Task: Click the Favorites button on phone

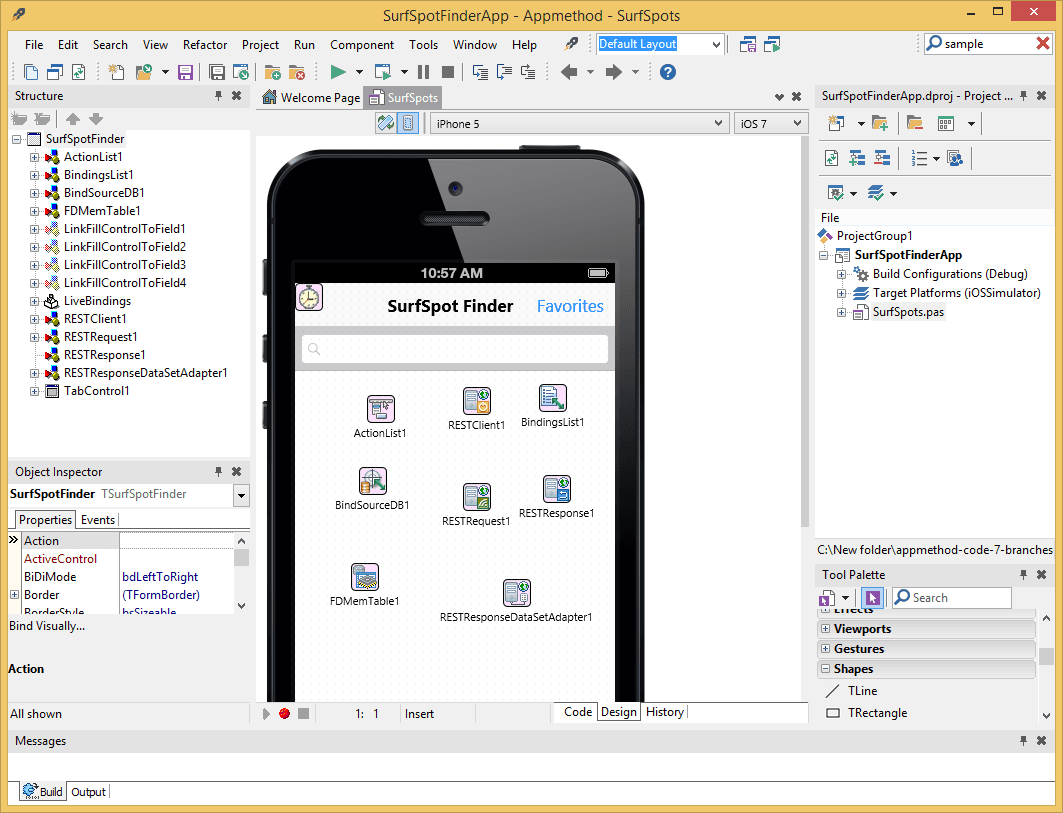Action: click(x=570, y=306)
